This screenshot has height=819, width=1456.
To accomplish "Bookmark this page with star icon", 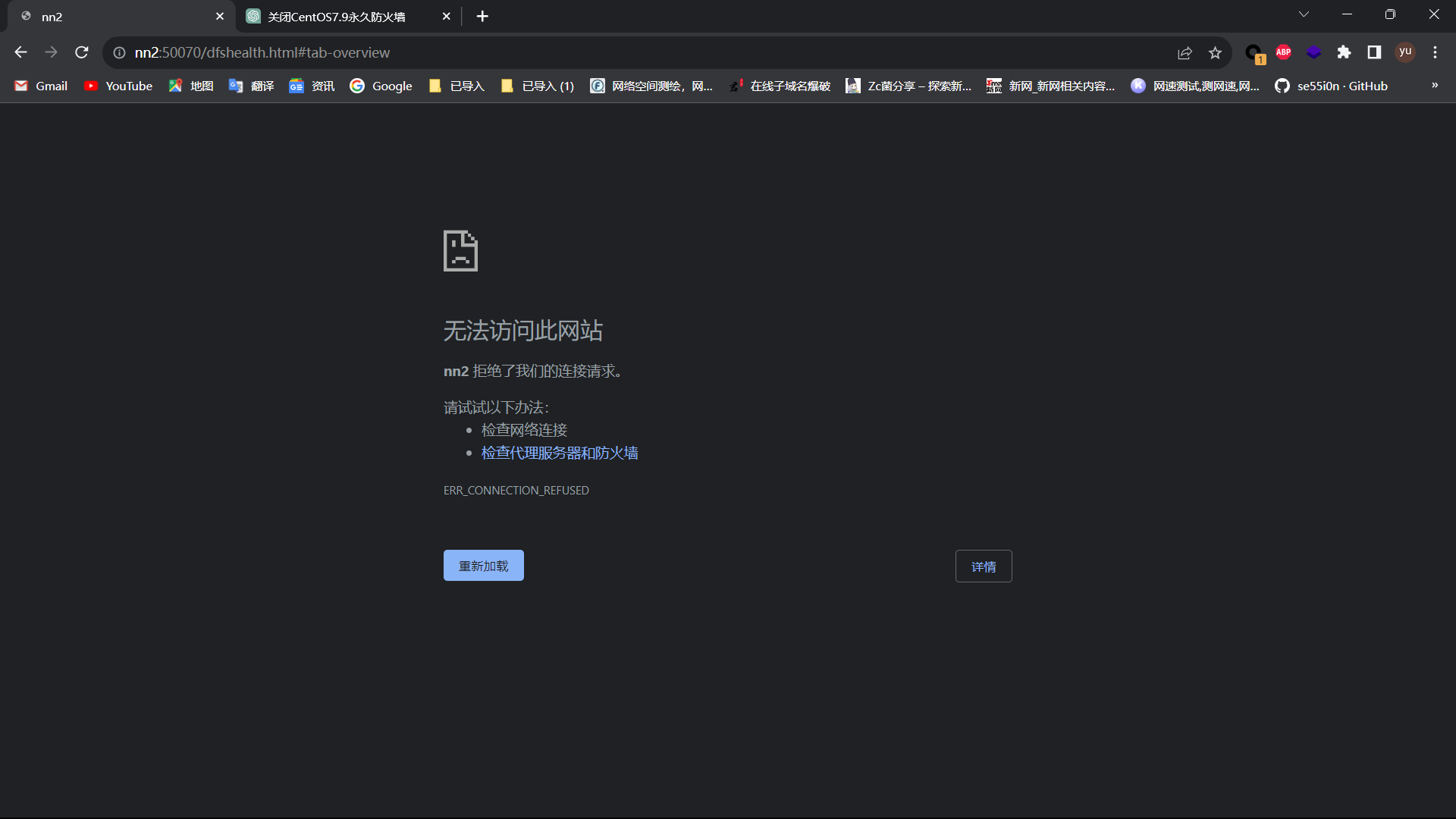I will point(1215,52).
